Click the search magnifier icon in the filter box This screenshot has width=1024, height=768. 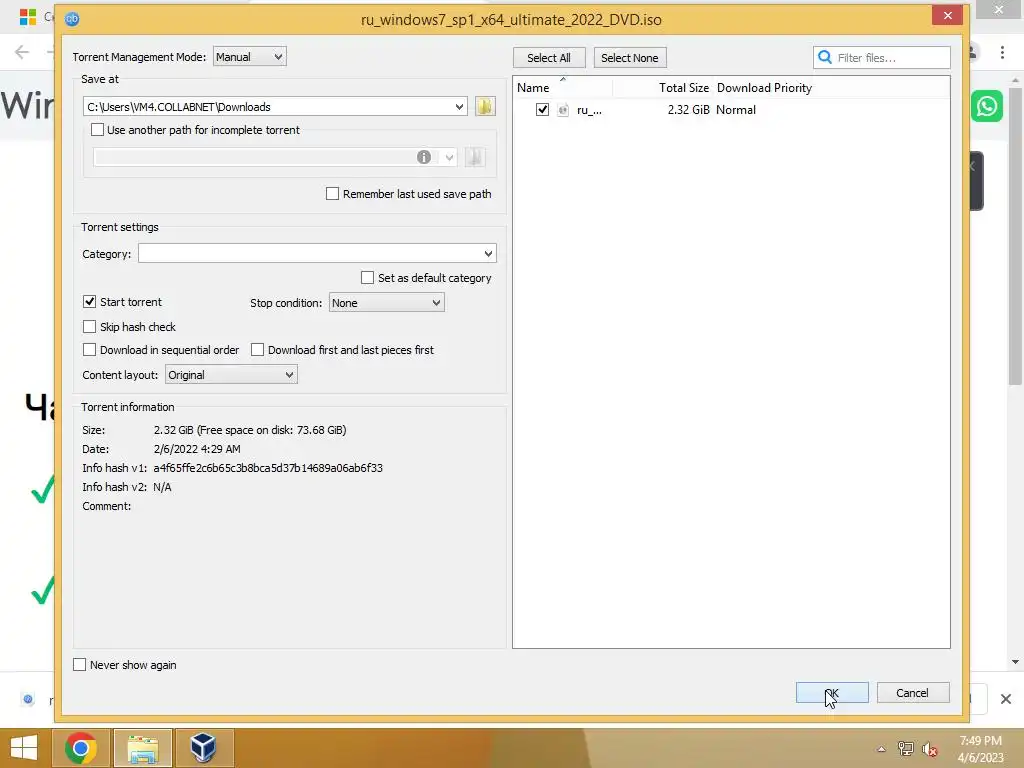825,57
